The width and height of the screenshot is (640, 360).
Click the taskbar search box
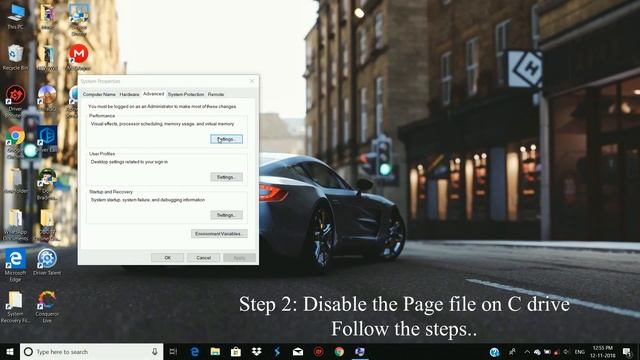[x=91, y=351]
